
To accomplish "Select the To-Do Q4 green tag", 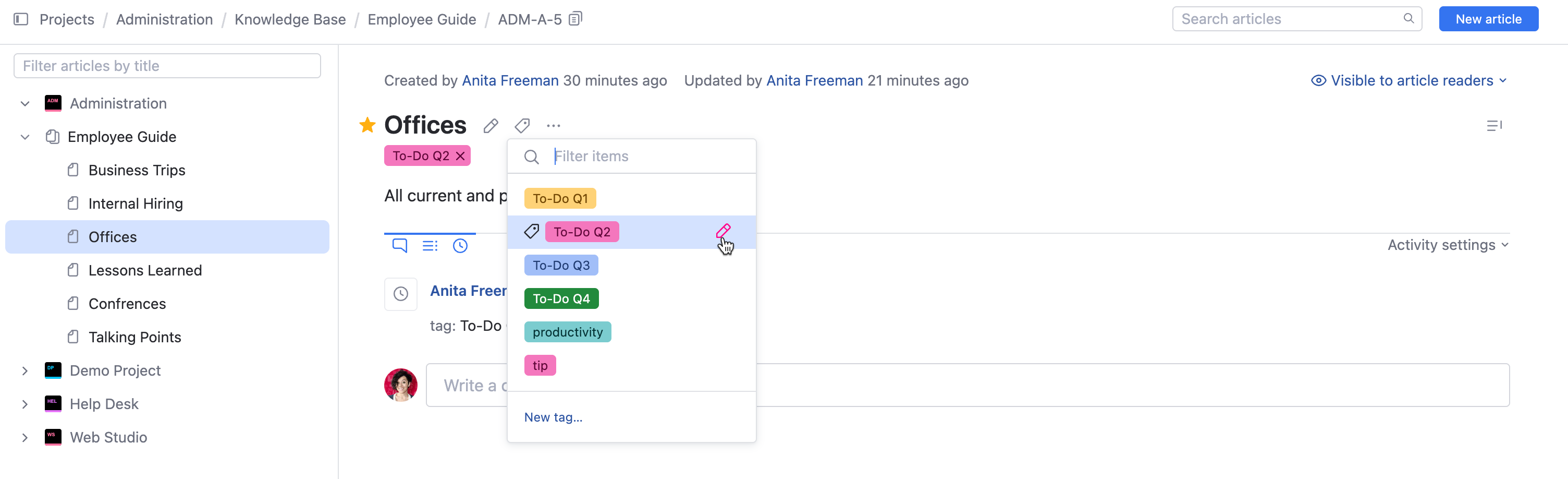I will (x=561, y=298).
